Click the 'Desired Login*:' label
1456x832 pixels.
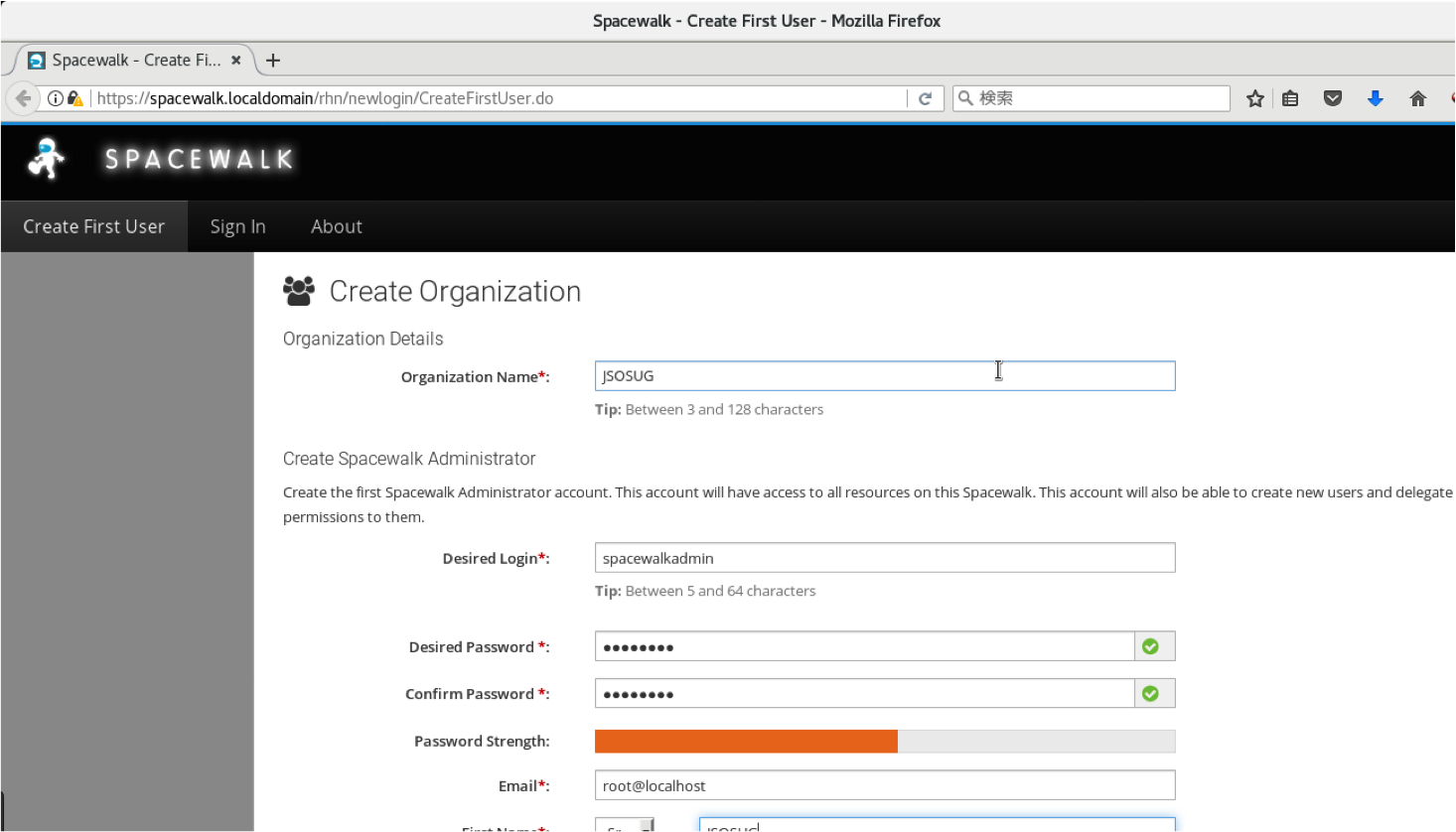point(496,559)
